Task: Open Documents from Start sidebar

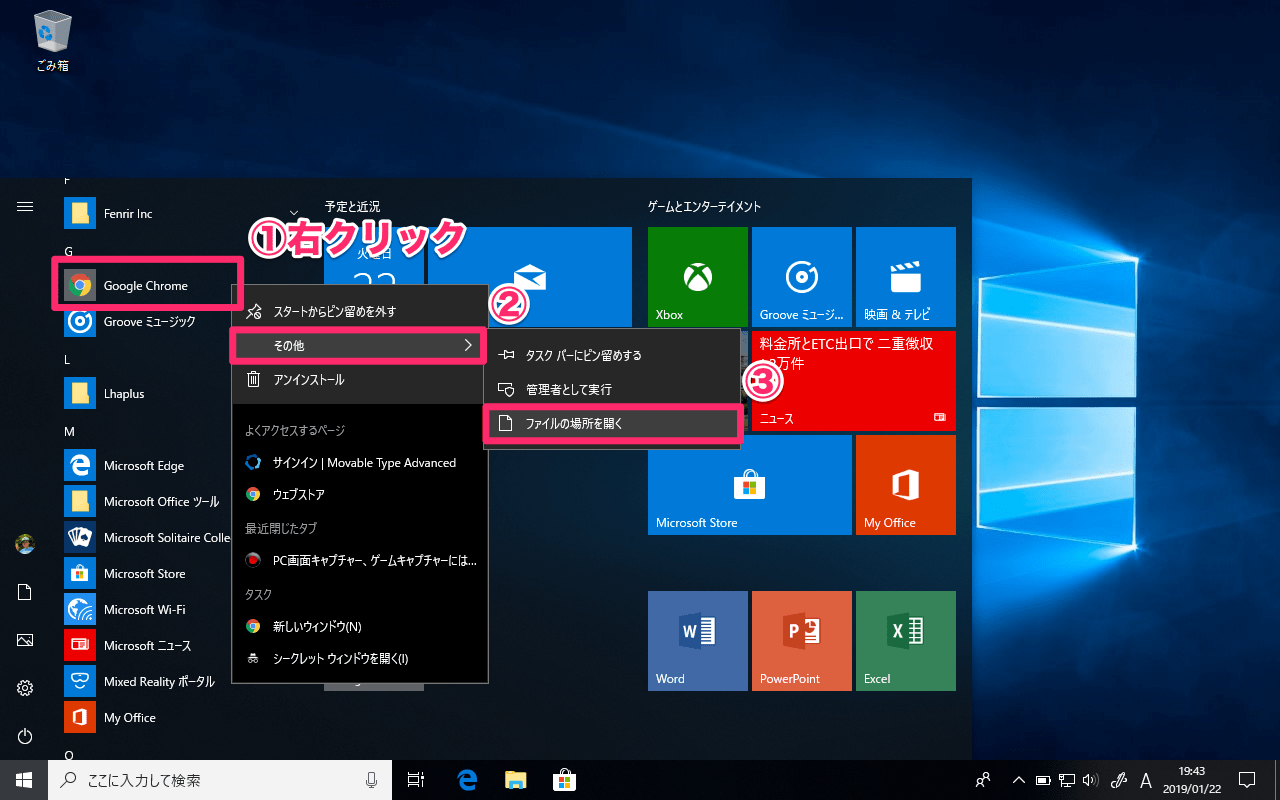Action: point(25,592)
